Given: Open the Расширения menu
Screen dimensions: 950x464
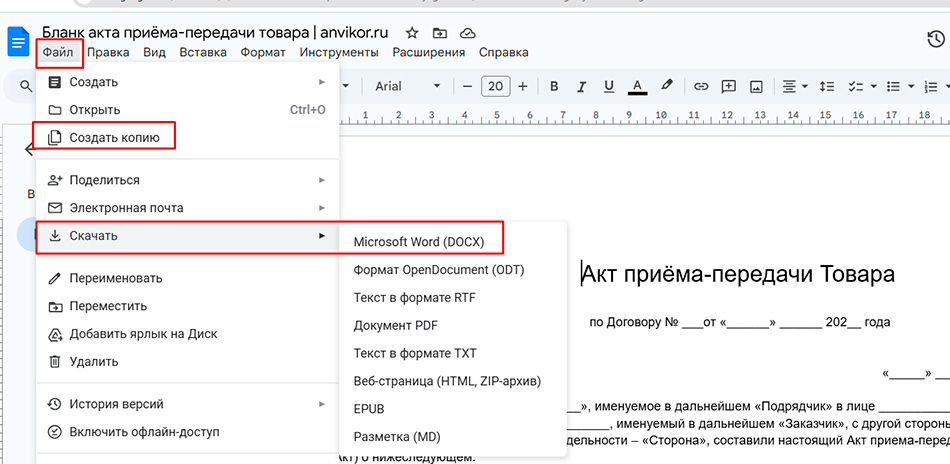Looking at the screenshot, I should [429, 53].
